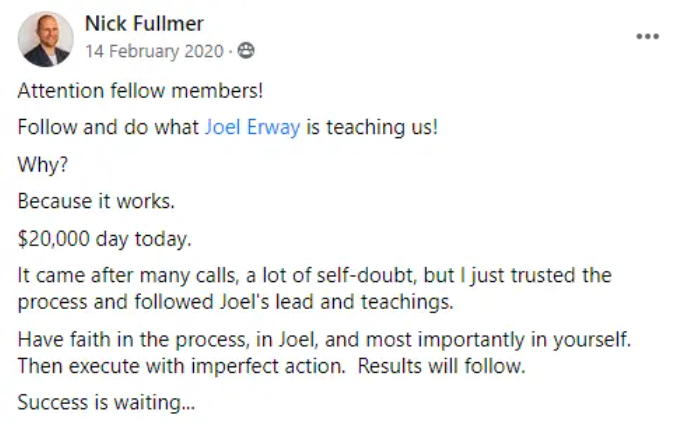This screenshot has height=427, width=688.
Task: Follow the Joel Erway tagged profile link
Action: click(253, 127)
